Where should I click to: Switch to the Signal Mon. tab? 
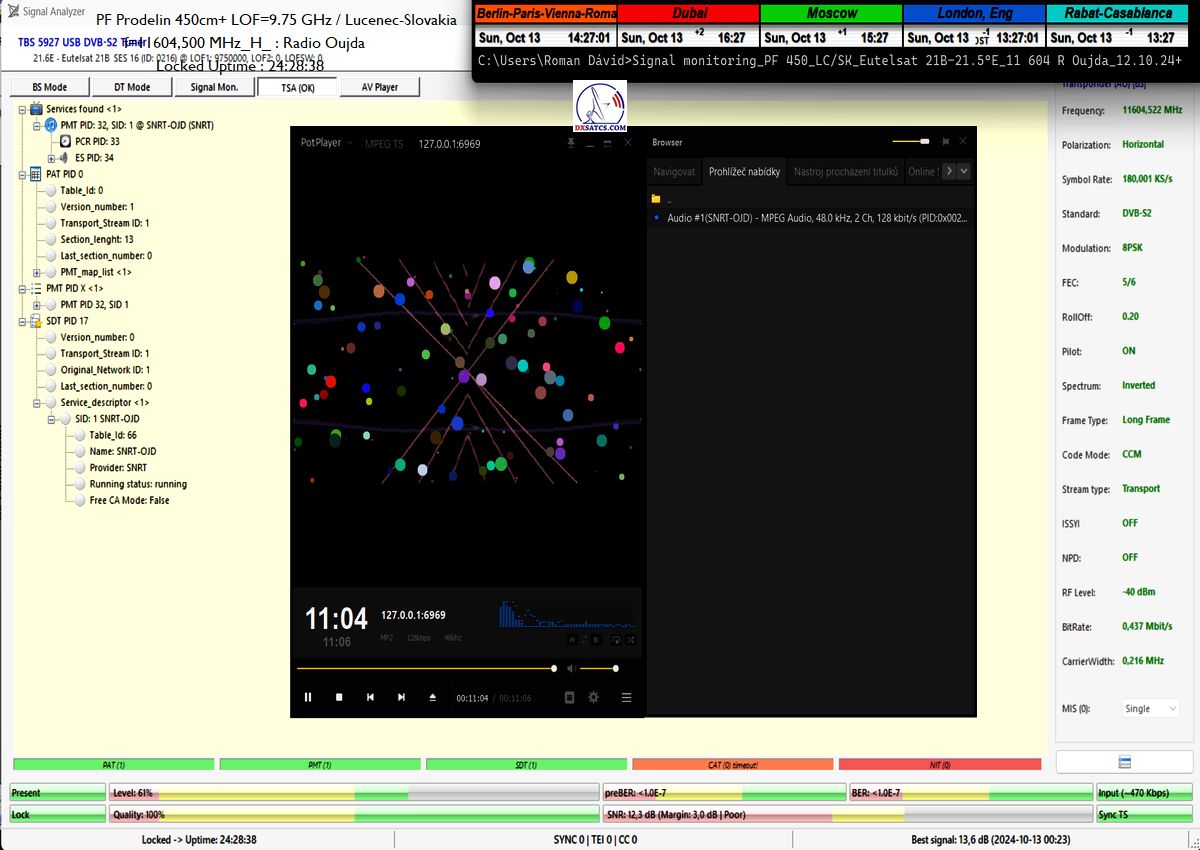point(213,87)
